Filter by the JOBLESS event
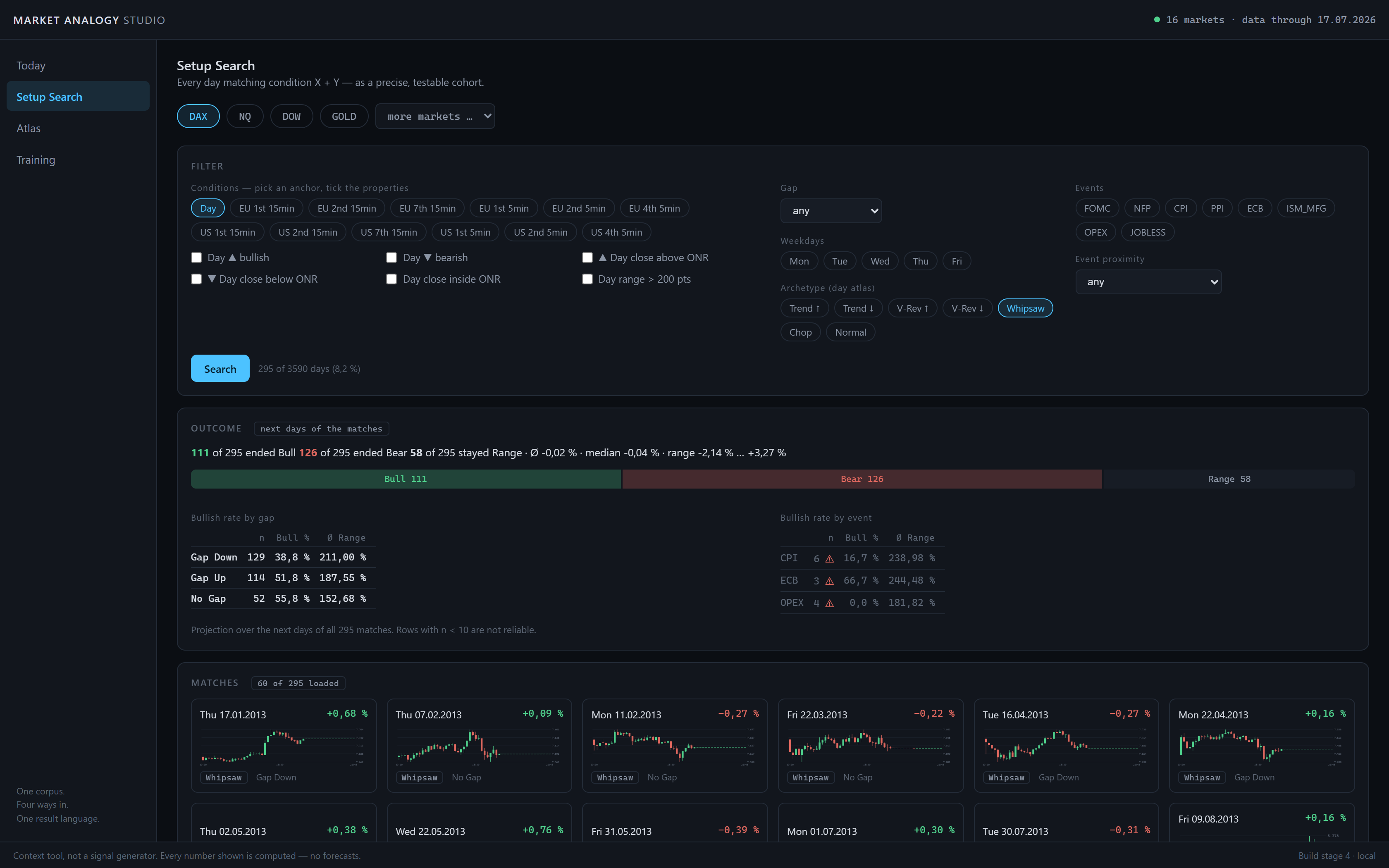 1148,232
